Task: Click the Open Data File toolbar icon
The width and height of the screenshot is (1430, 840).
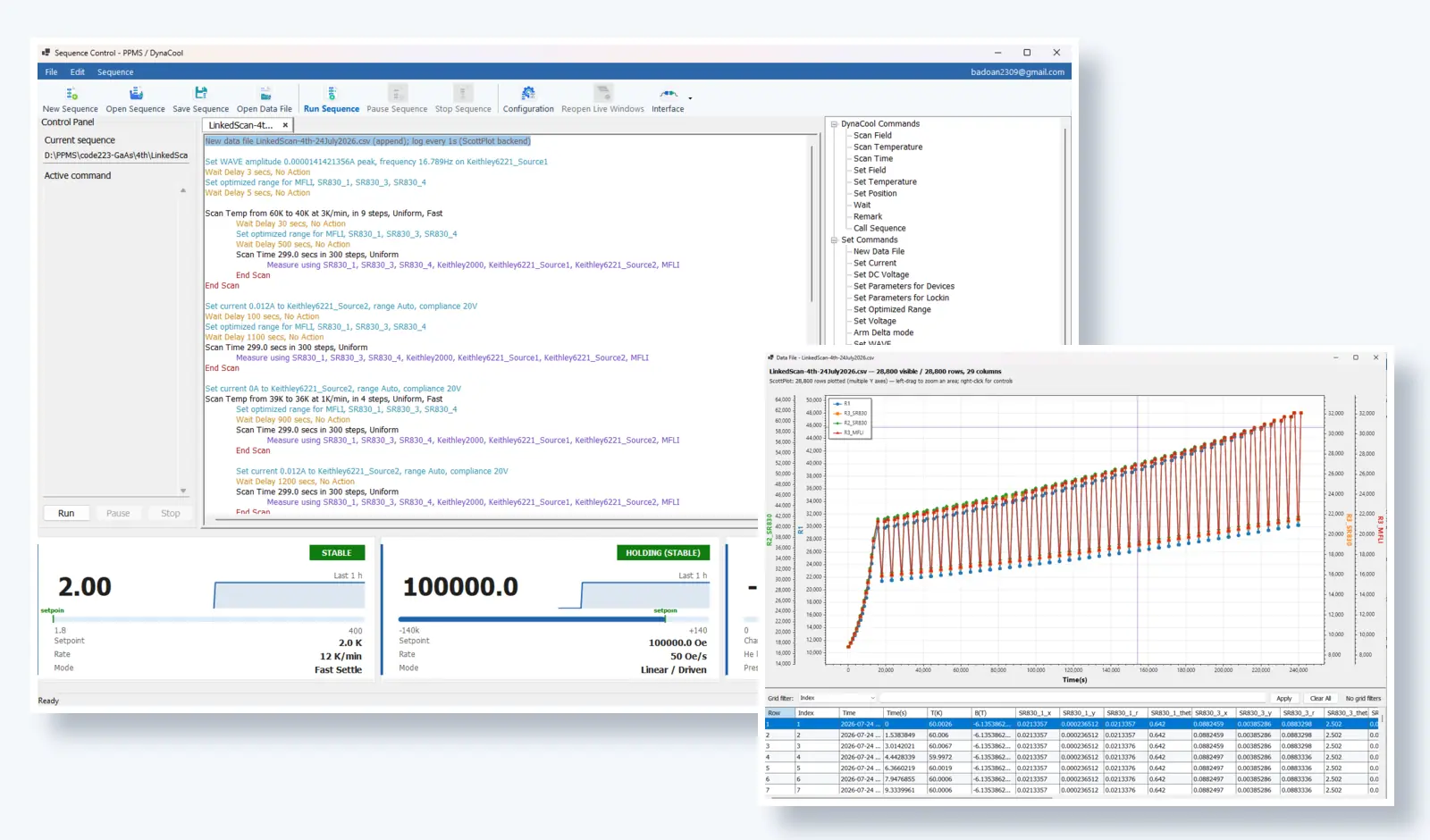Action: pos(265,94)
